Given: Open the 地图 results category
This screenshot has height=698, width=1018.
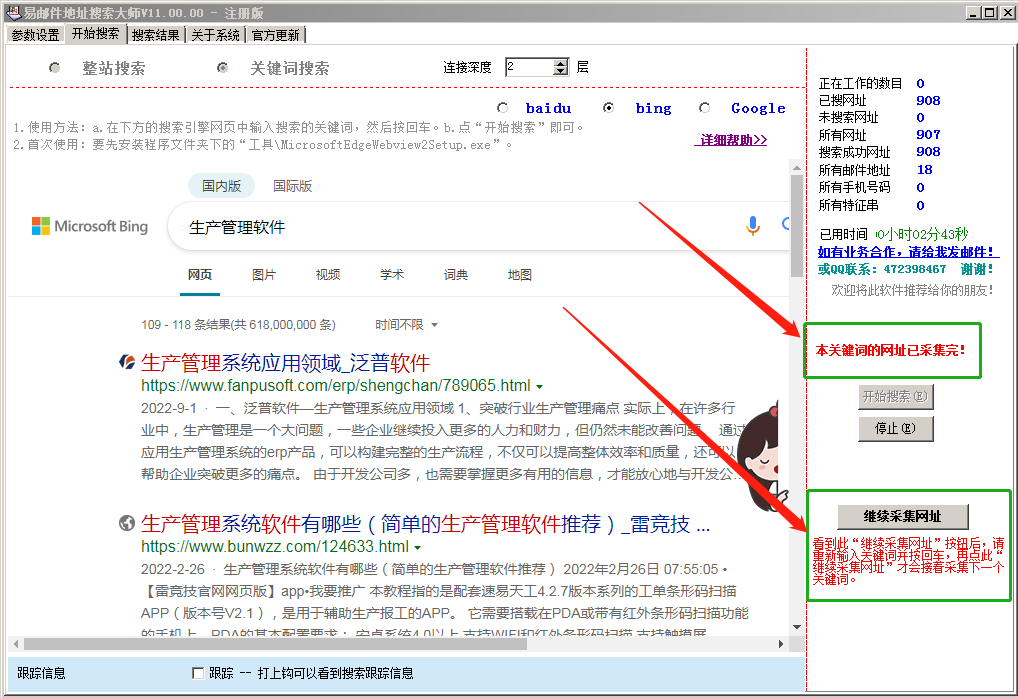Looking at the screenshot, I should (519, 275).
